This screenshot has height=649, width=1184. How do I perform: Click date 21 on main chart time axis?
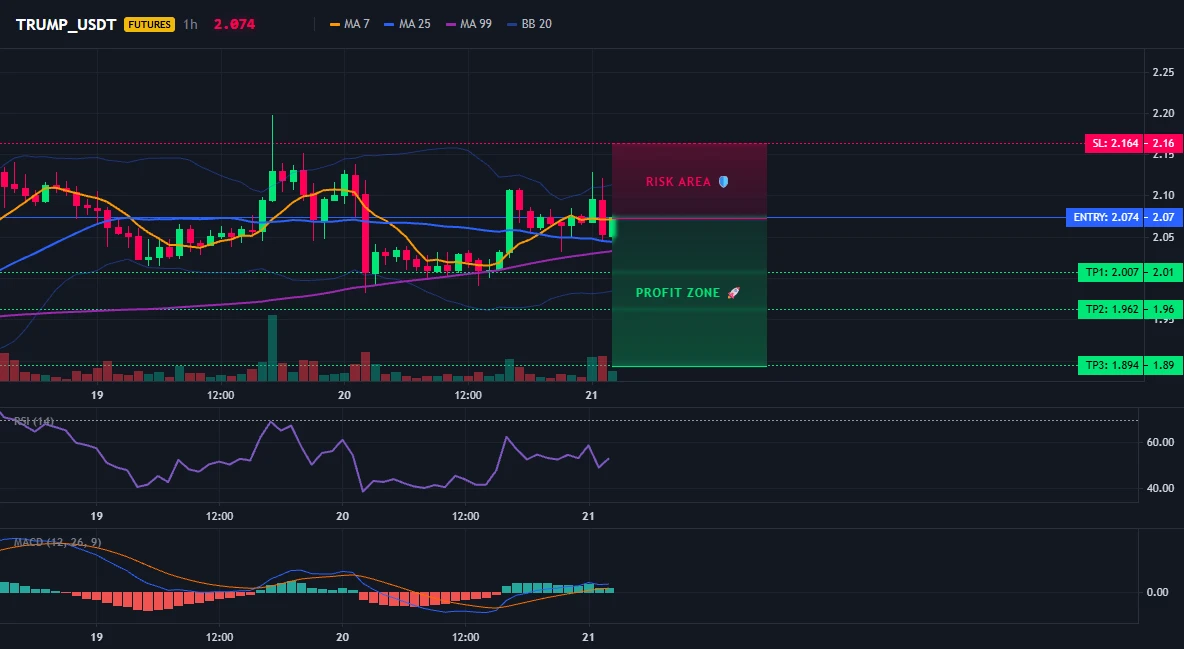[591, 395]
